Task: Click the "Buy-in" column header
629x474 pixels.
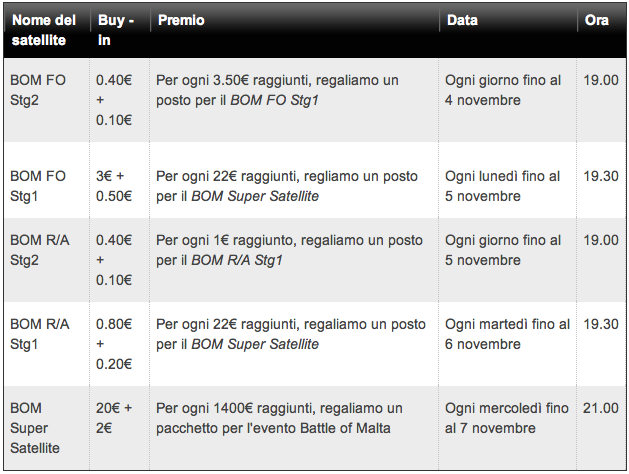Action: (x=117, y=30)
